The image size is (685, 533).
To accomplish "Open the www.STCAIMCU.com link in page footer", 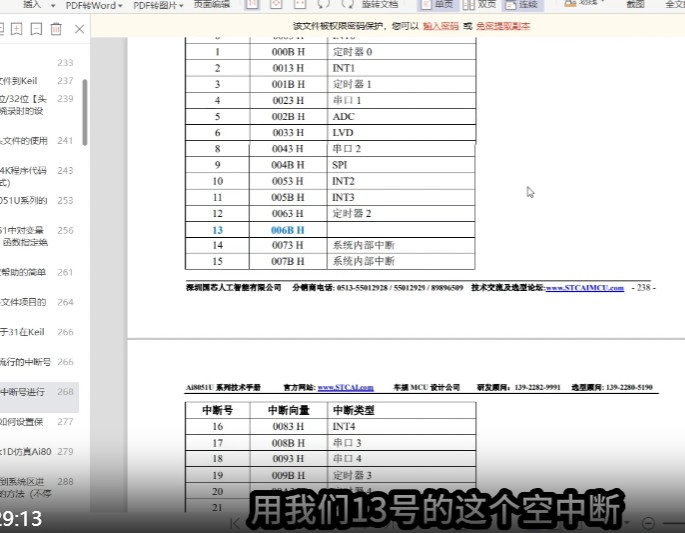I will [585, 288].
